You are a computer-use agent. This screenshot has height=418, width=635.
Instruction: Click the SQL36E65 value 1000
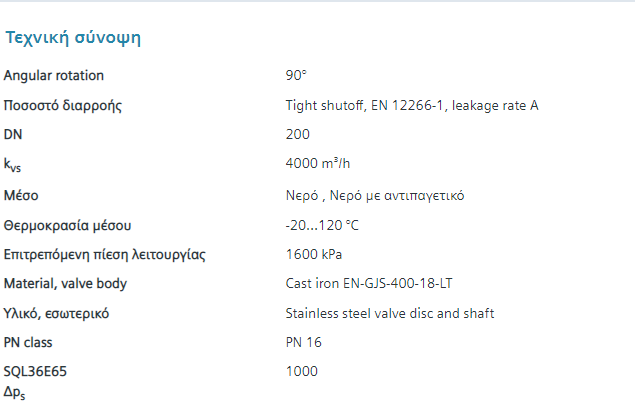pos(302,371)
